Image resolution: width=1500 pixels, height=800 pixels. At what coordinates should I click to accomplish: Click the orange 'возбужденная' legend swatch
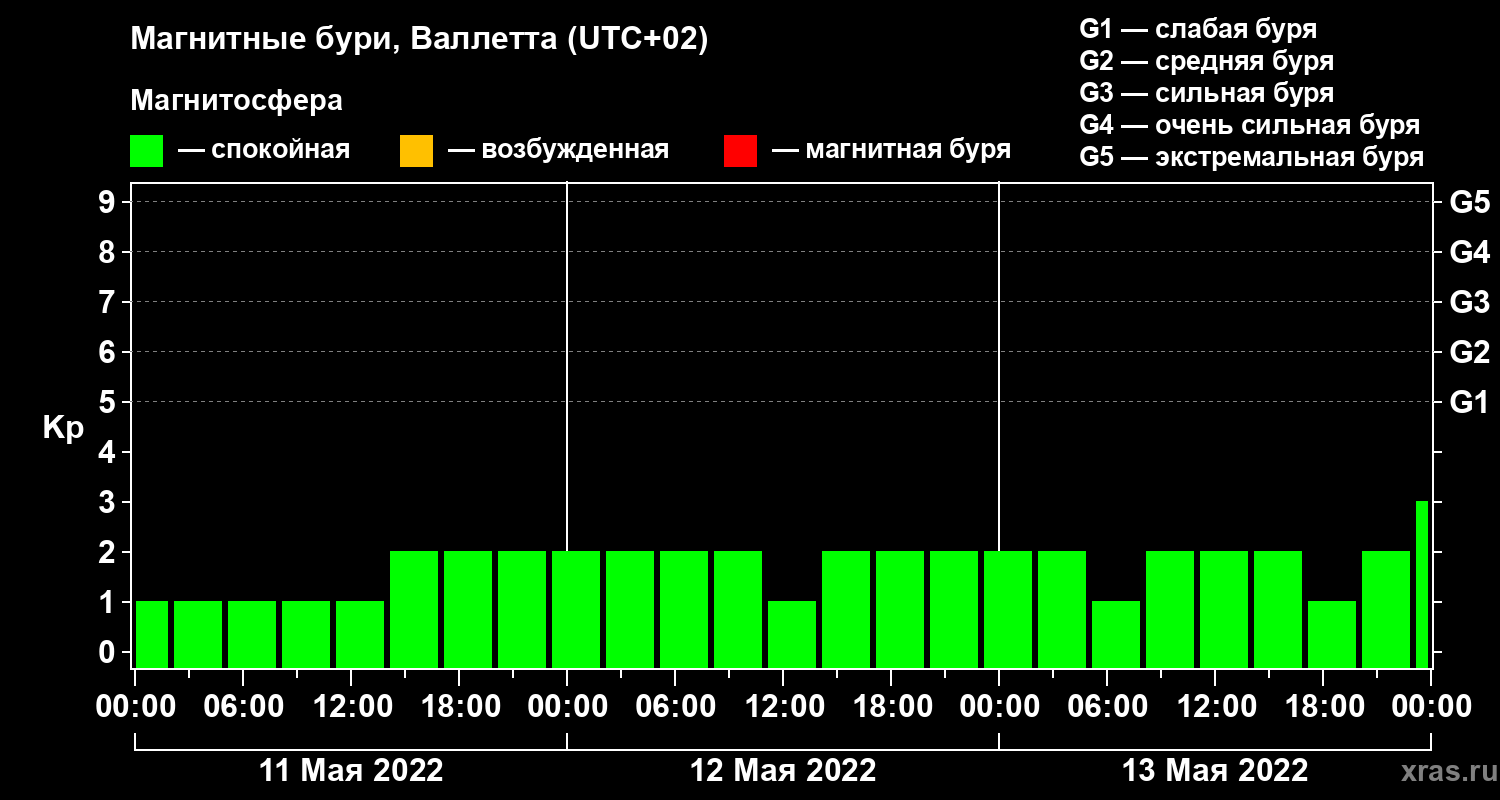(x=416, y=151)
